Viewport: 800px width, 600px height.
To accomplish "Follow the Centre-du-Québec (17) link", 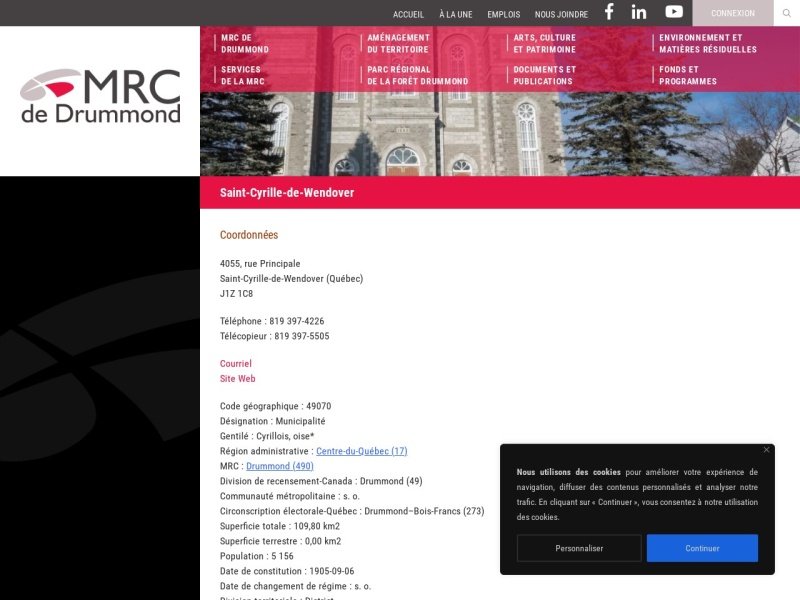I will (x=362, y=451).
